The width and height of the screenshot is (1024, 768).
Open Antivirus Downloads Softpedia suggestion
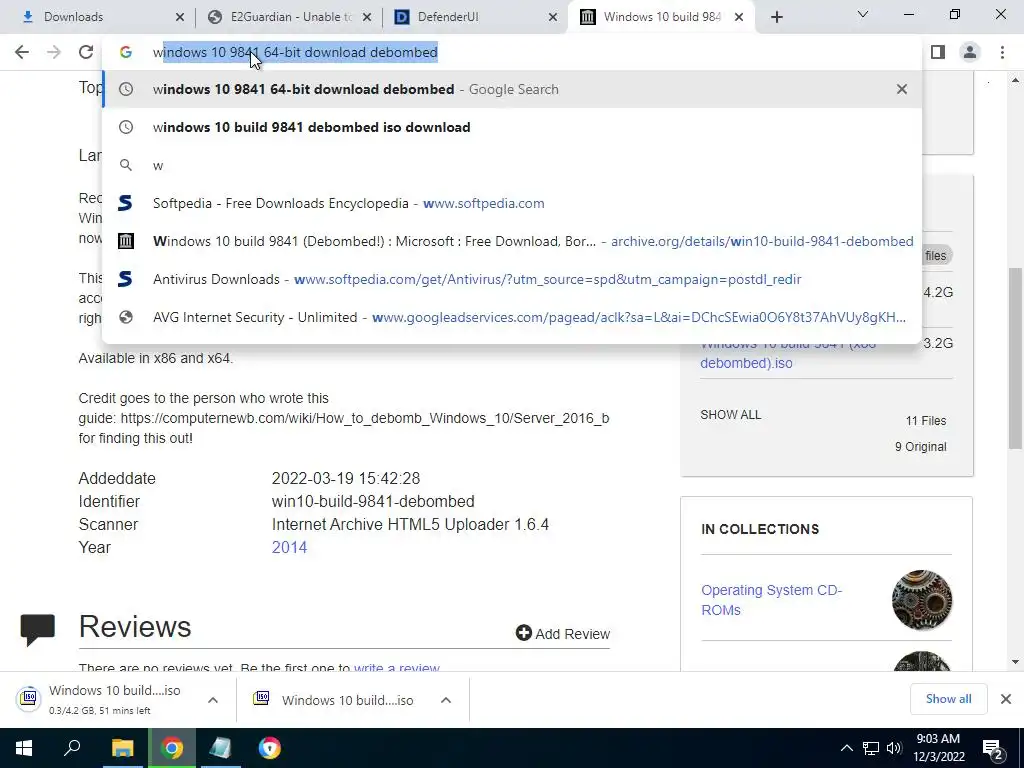(x=512, y=279)
